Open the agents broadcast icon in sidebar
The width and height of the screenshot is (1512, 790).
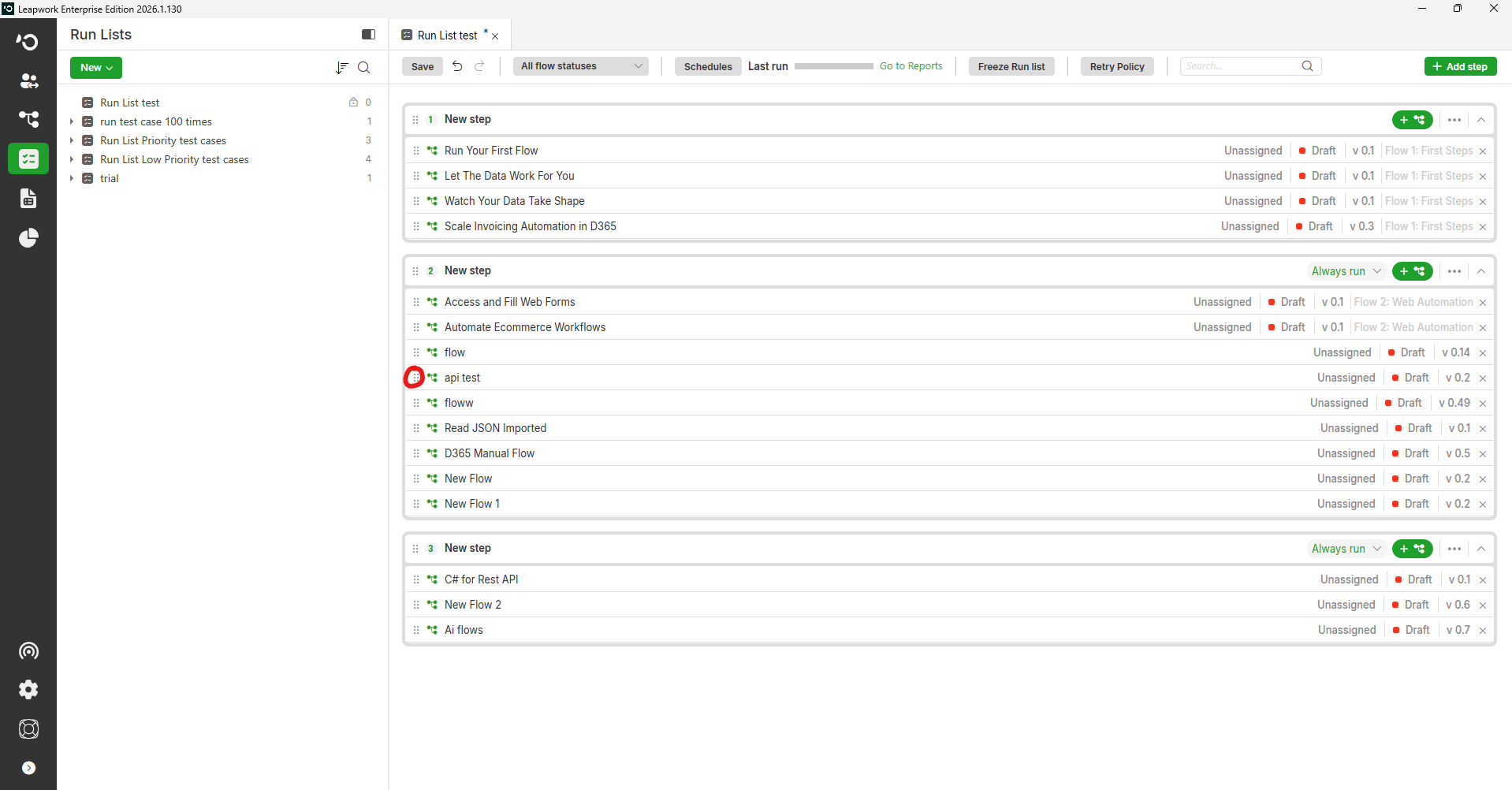pyautogui.click(x=28, y=650)
